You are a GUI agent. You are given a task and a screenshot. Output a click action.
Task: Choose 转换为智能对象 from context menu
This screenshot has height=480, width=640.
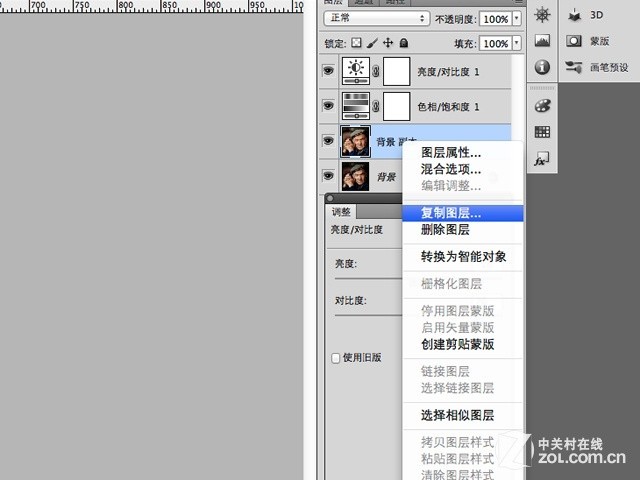[x=464, y=257]
